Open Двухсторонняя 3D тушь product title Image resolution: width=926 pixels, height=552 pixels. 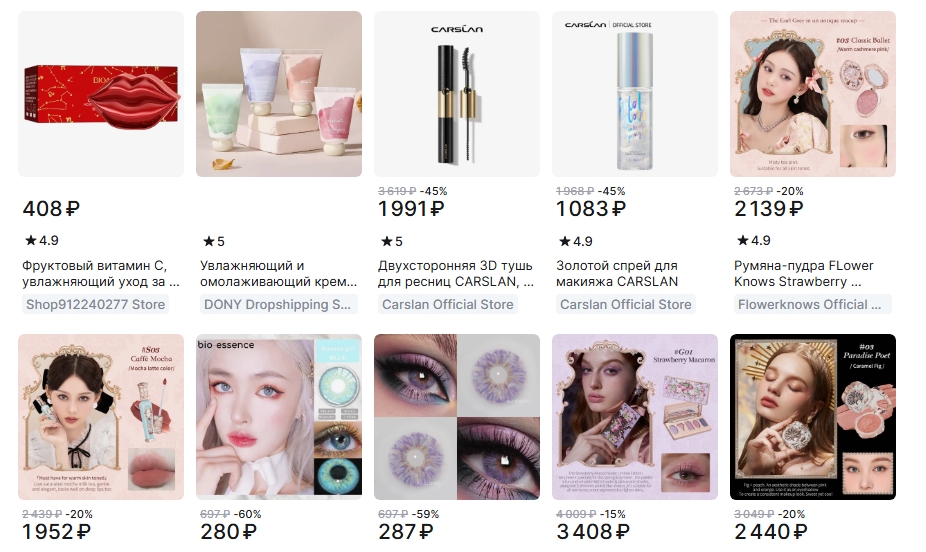(456, 273)
